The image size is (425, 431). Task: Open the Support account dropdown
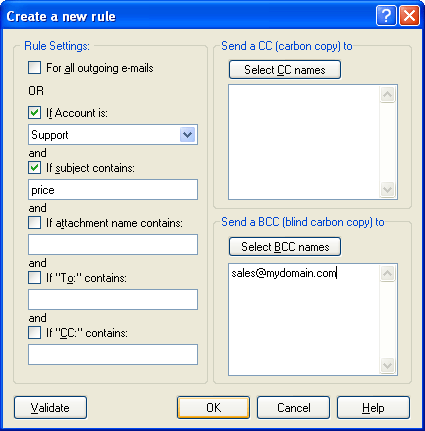tap(187, 135)
